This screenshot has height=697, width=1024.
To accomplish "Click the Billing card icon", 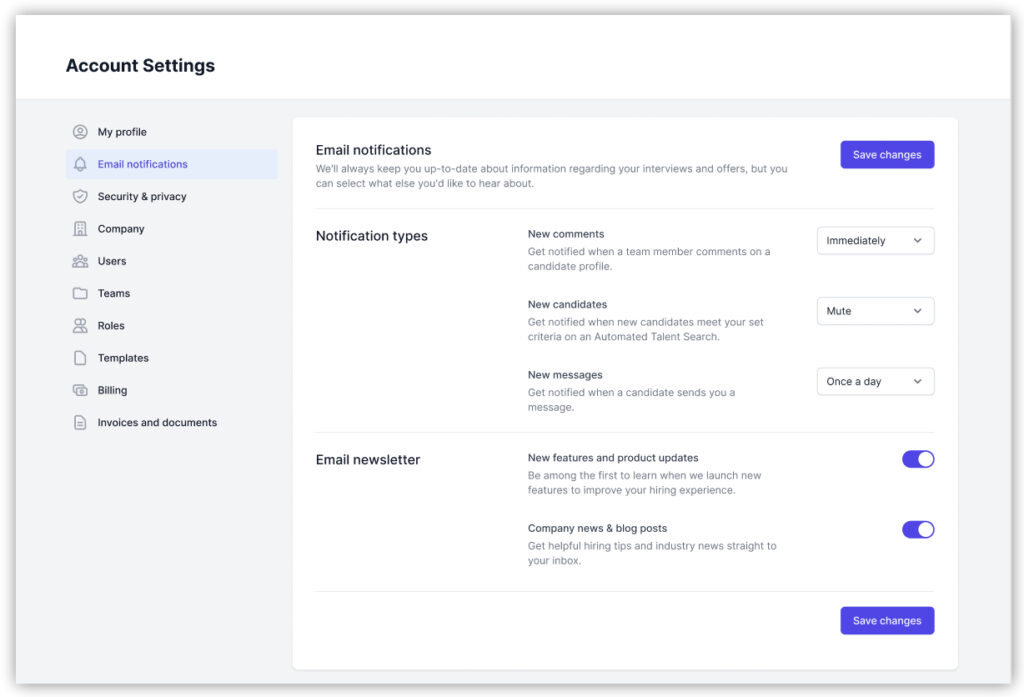I will point(80,390).
